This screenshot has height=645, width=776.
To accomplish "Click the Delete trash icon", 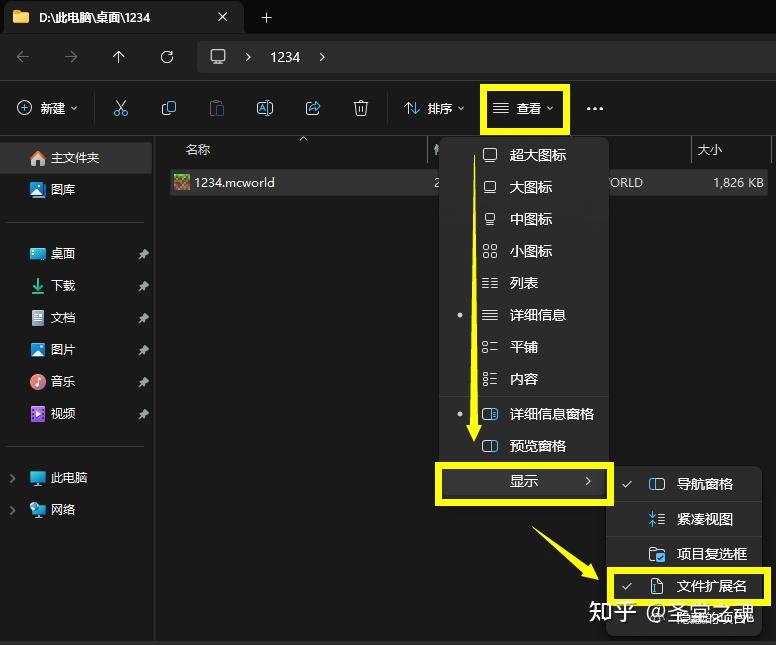I will [361, 108].
